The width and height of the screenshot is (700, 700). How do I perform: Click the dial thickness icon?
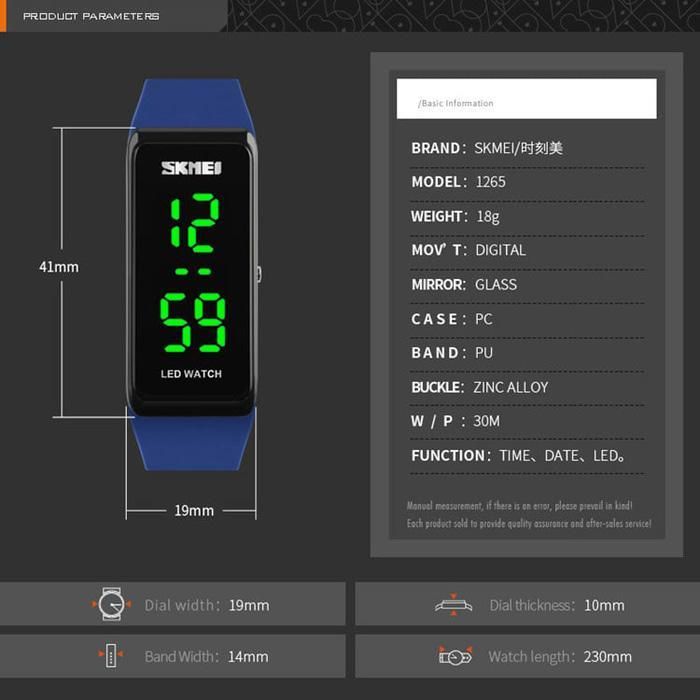pos(454,604)
